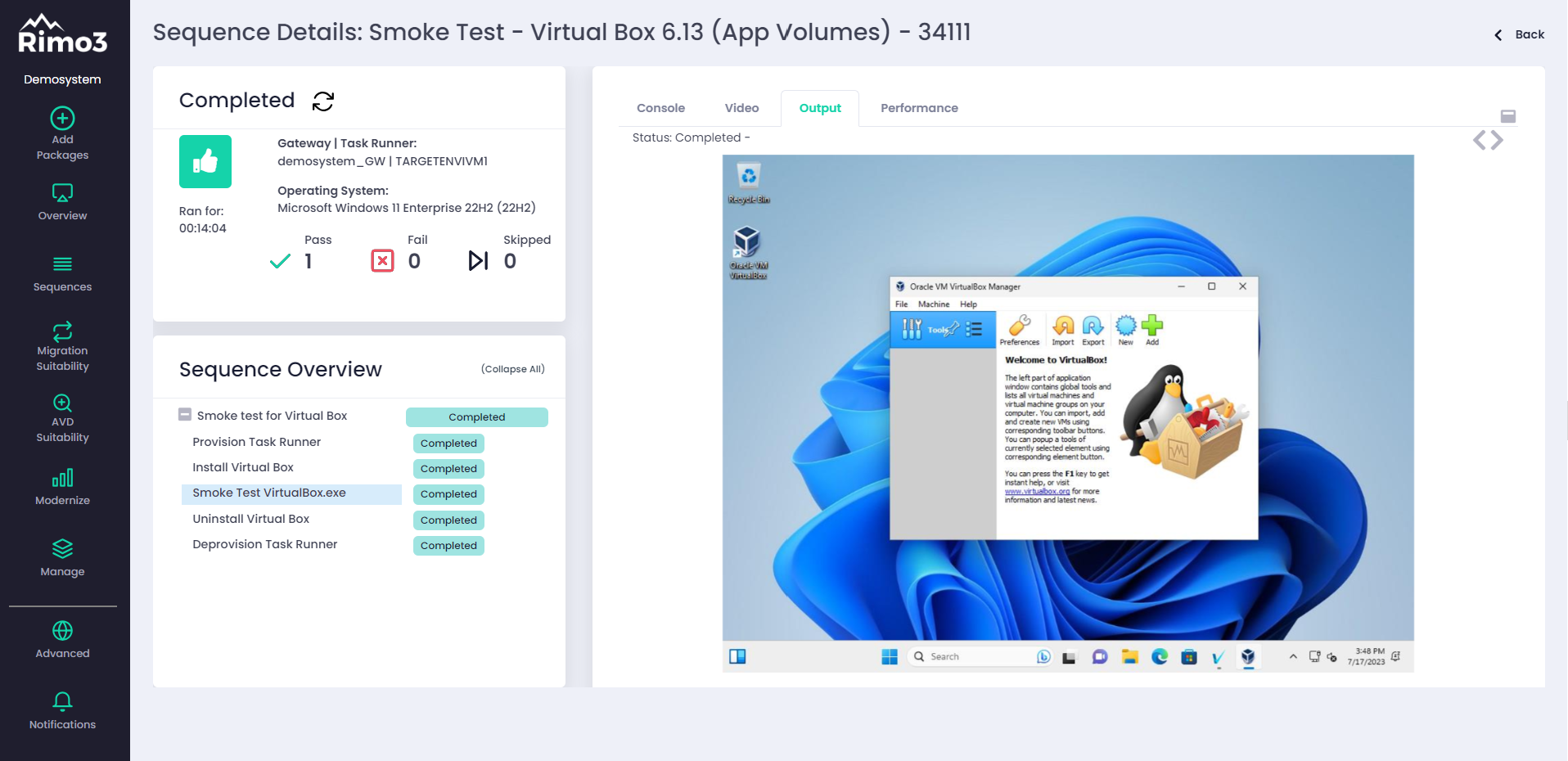This screenshot has height=761, width=1568.
Task: Click the green thumbs-up result icon
Action: [x=205, y=162]
